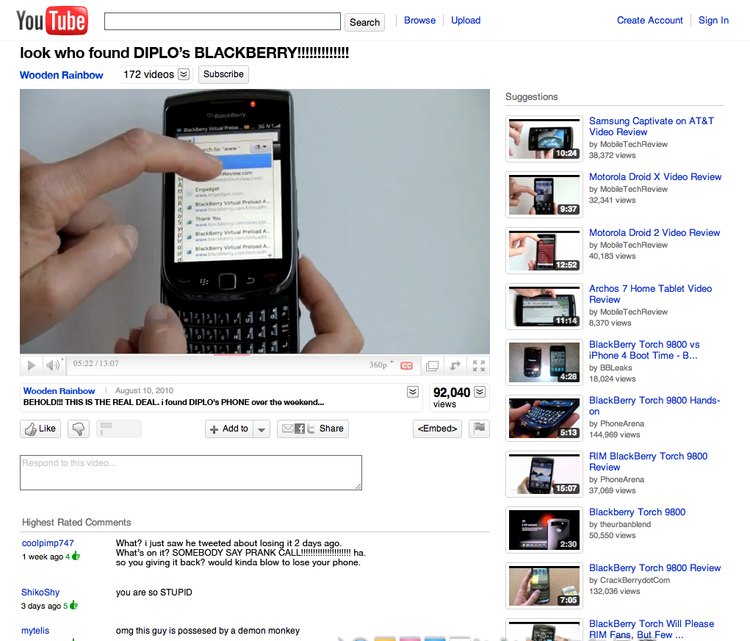Open Blackberry Torch 9800 by theurbanblend
The width and height of the screenshot is (750, 641).
[637, 512]
